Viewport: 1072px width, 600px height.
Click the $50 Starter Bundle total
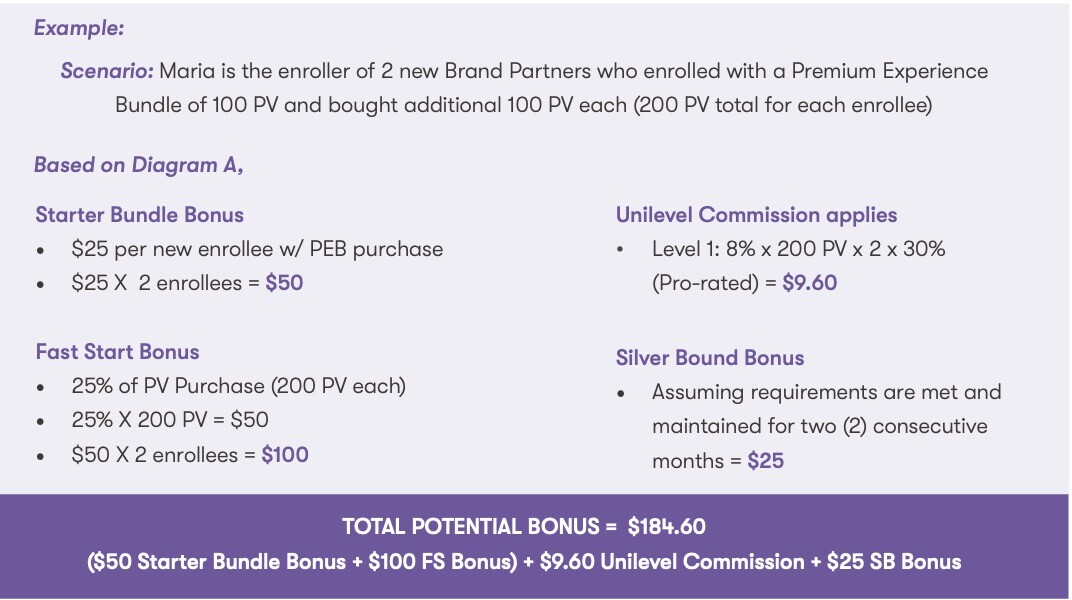[x=284, y=283]
